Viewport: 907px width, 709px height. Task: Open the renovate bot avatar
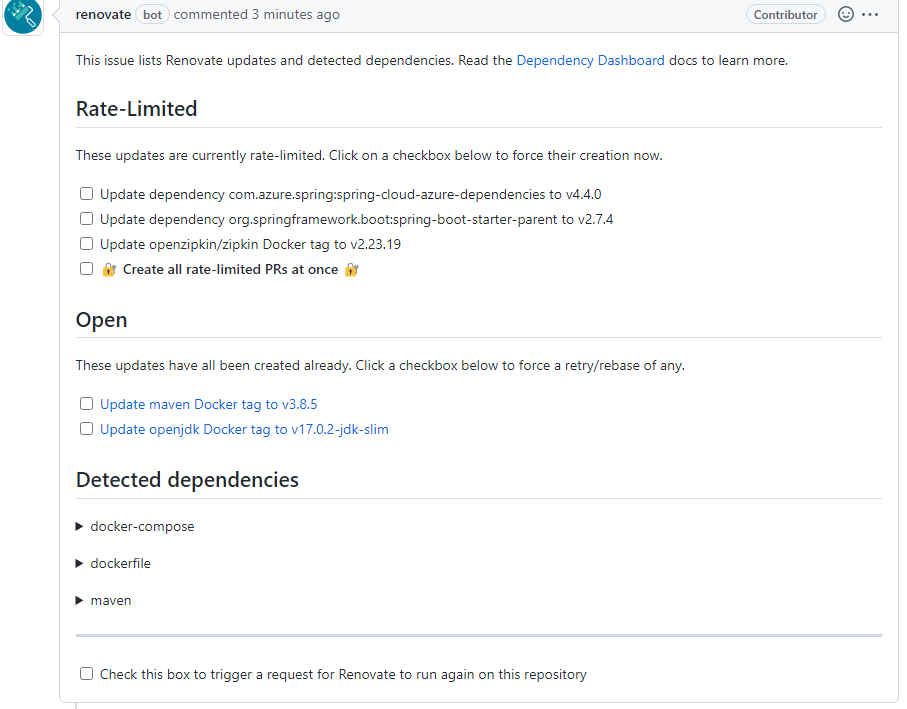point(23,16)
